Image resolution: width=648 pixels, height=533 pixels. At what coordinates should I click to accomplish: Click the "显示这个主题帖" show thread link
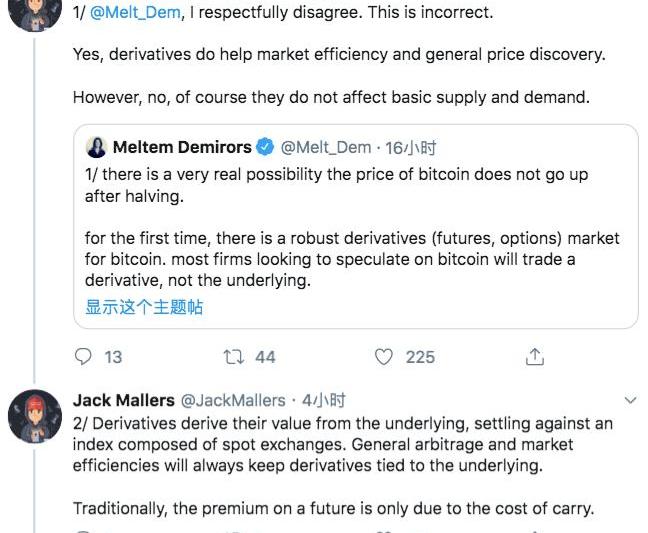point(144,307)
